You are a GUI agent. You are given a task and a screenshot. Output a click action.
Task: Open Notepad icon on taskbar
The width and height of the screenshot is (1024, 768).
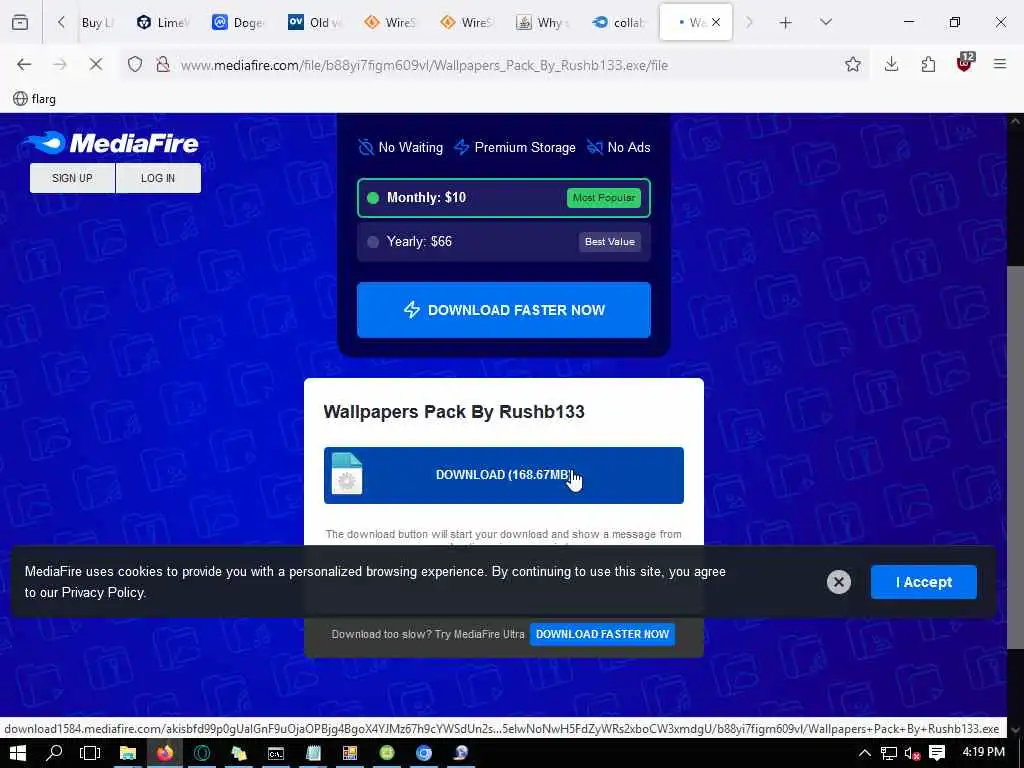313,753
